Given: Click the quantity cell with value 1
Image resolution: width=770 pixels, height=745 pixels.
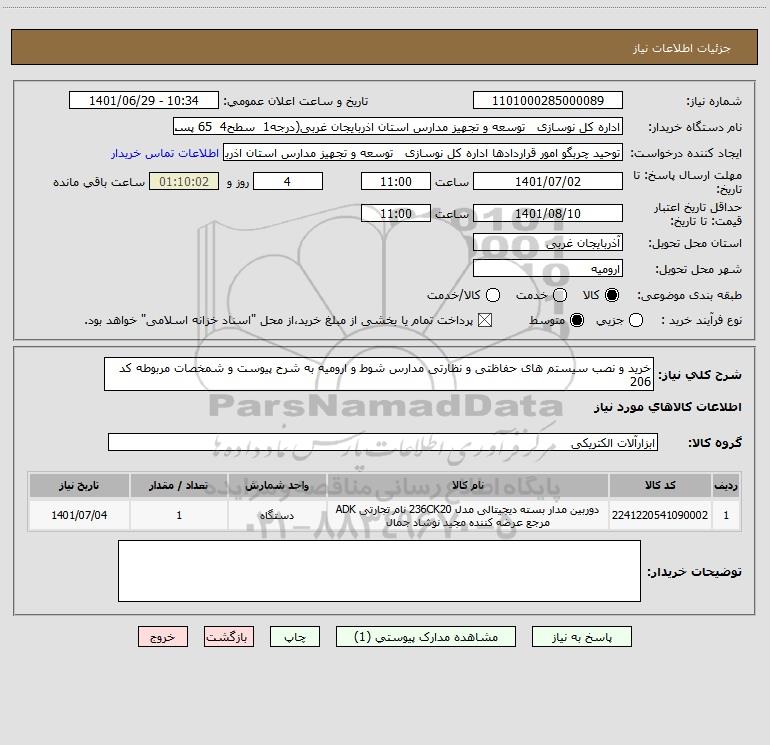Looking at the screenshot, I should point(179,515).
